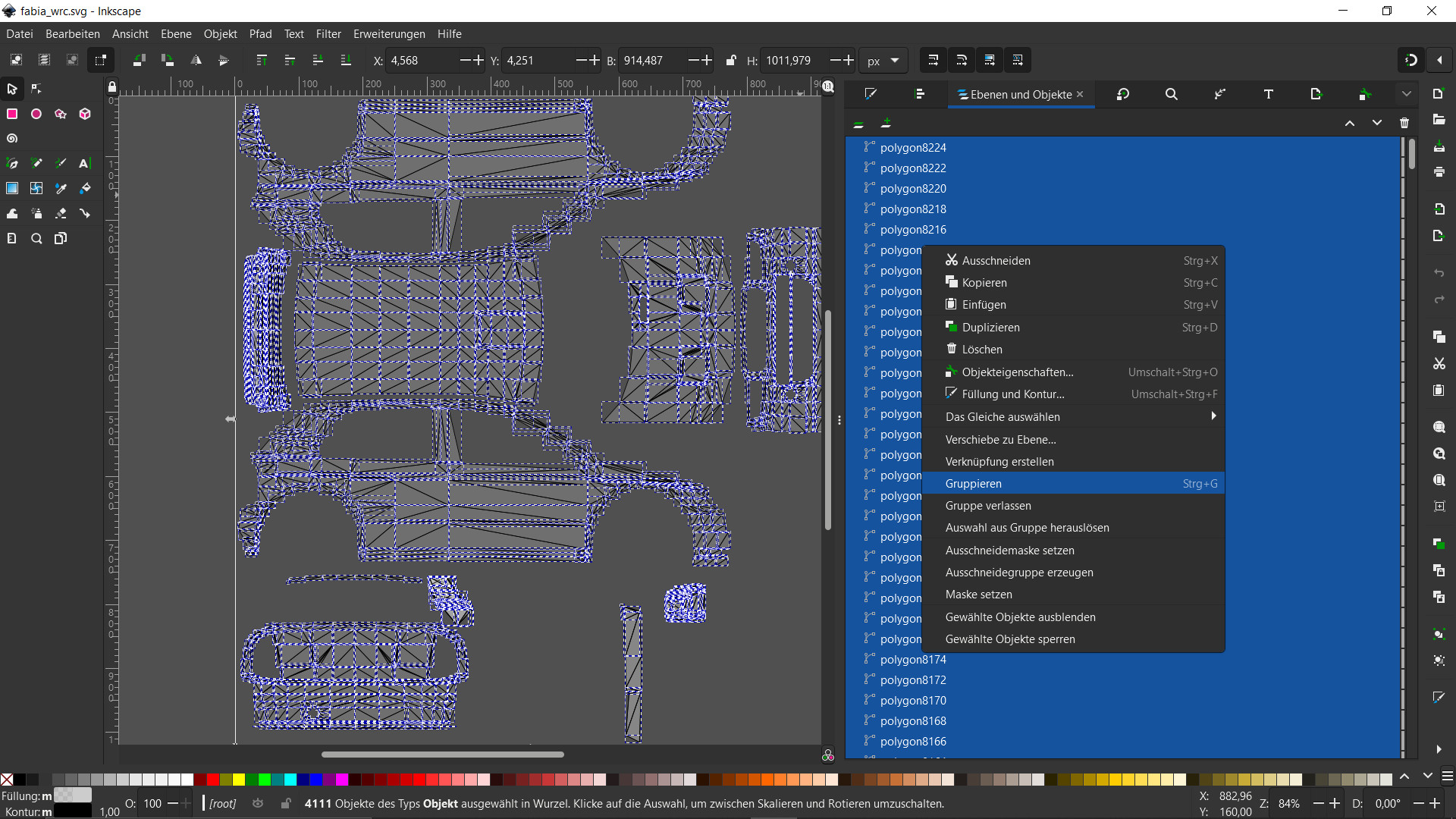Viewport: 1456px width, 819px height.
Task: Select the zoom tool in toolbar
Action: (36, 238)
